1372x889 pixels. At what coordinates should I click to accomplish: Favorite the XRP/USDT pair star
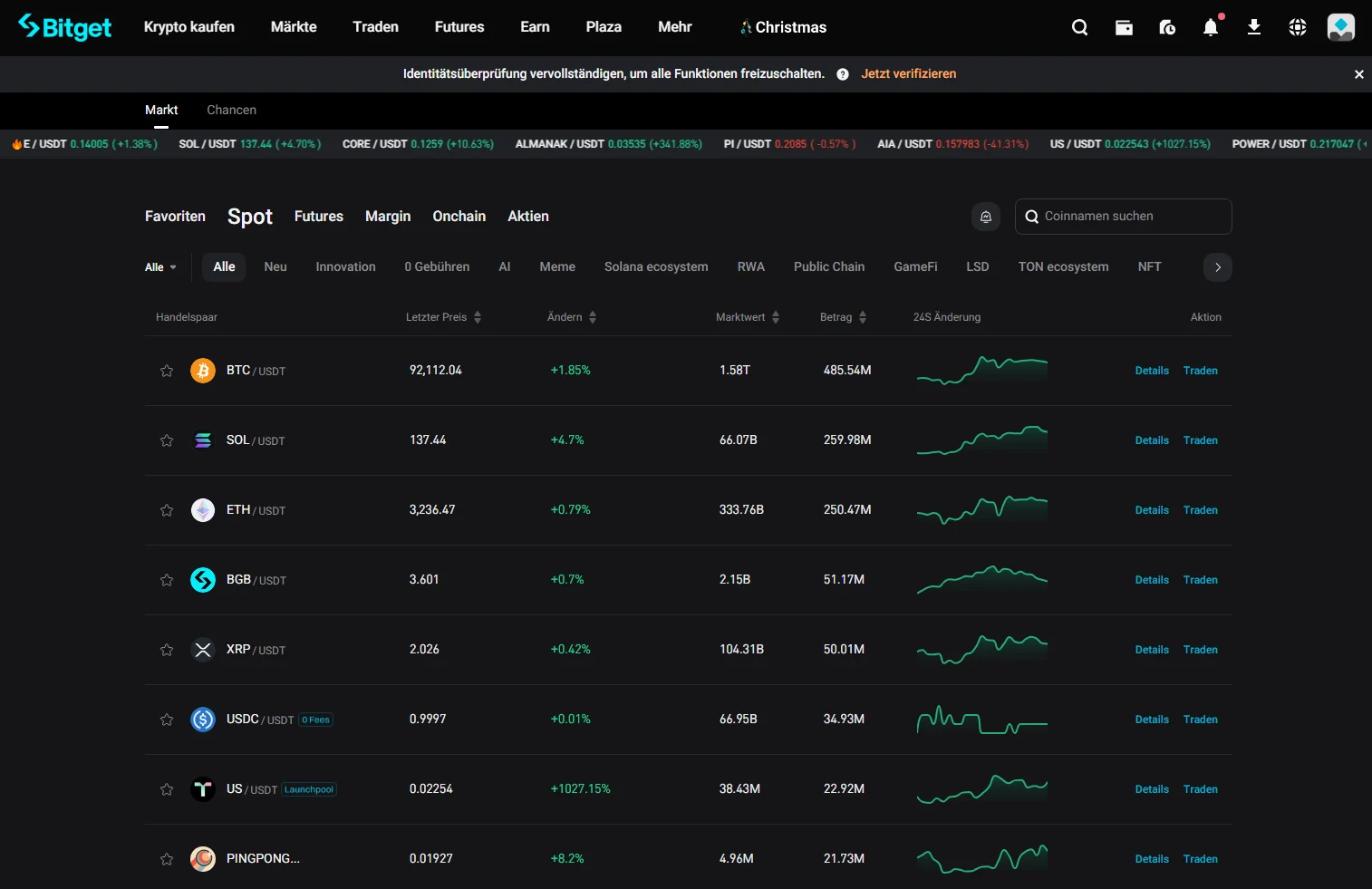pyautogui.click(x=167, y=650)
